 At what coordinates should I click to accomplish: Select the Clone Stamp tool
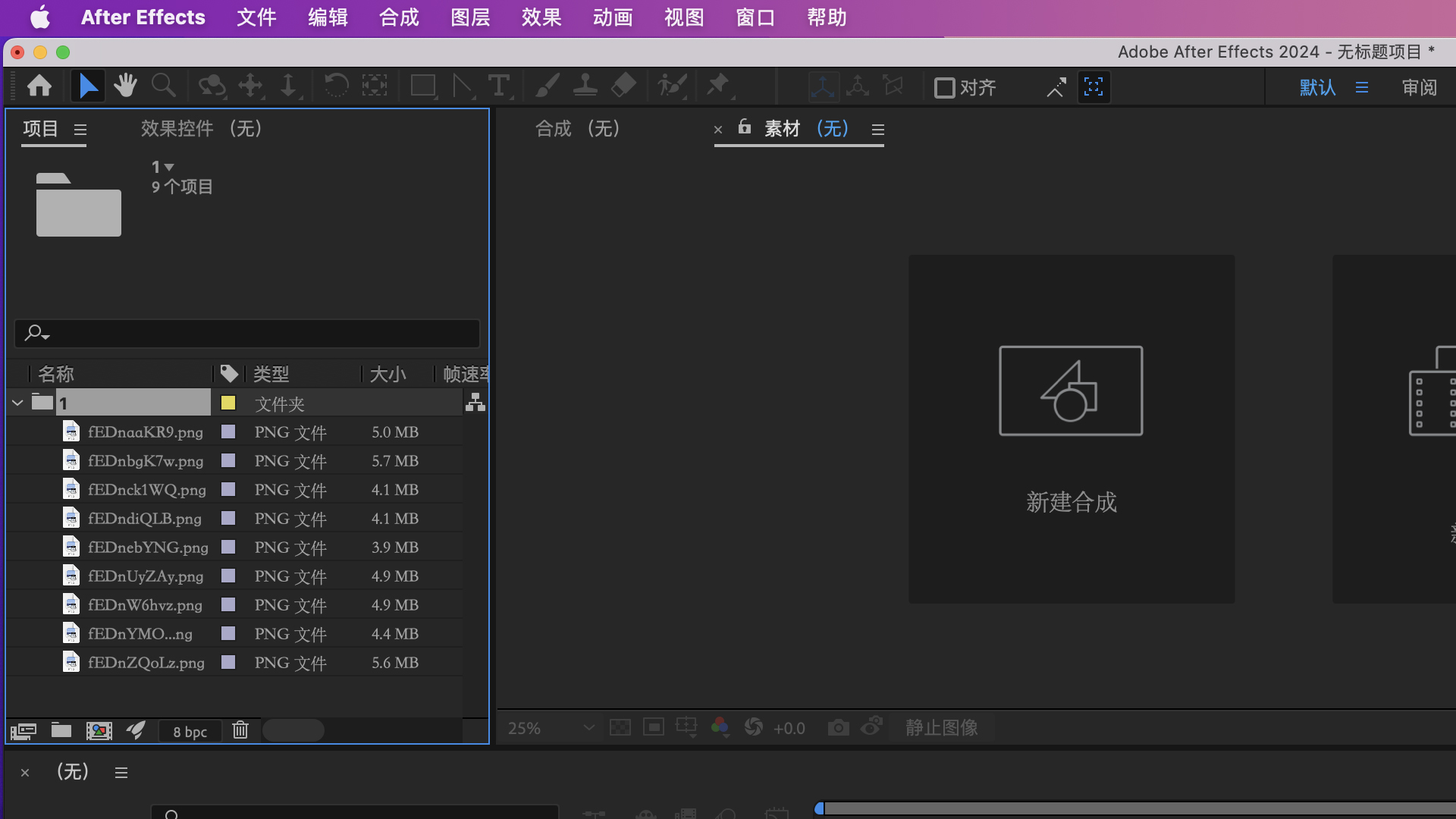pos(585,86)
